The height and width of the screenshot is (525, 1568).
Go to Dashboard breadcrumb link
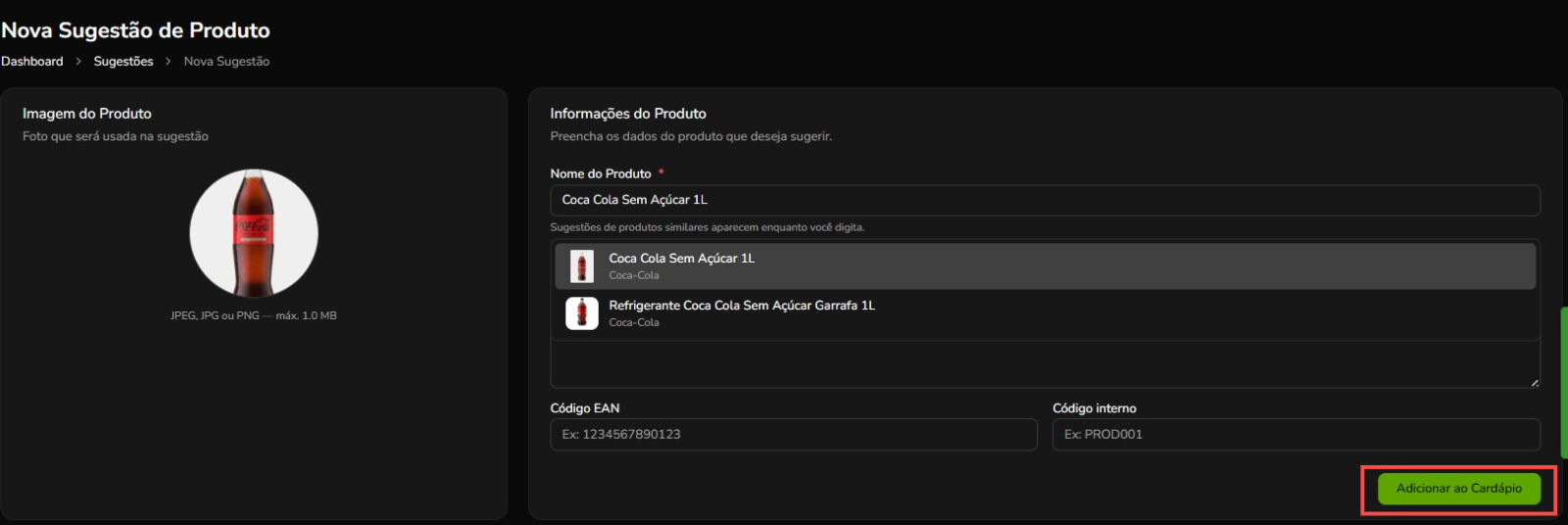click(x=32, y=61)
